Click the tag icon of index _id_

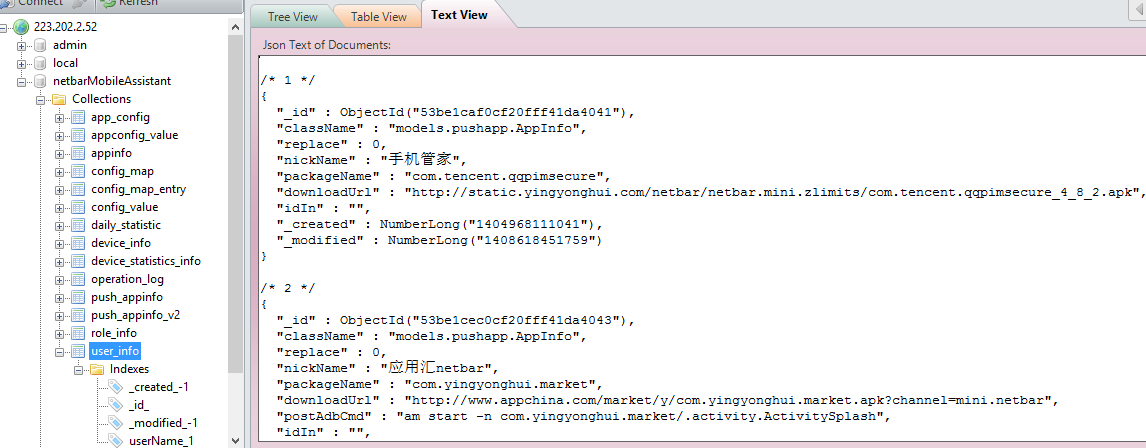point(116,405)
